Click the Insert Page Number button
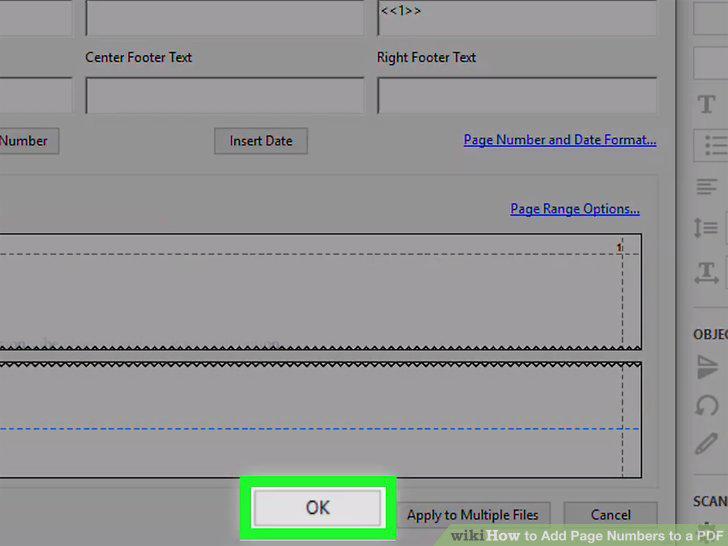 (x=29, y=141)
